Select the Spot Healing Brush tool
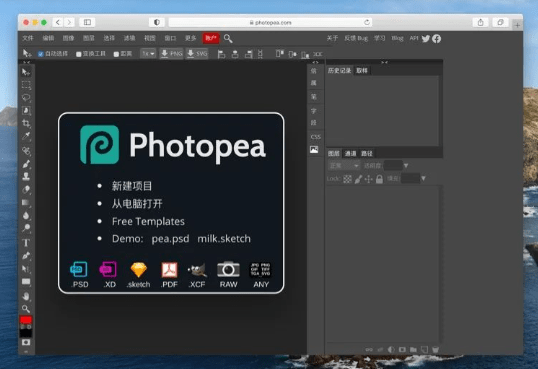Image resolution: width=538 pixels, height=369 pixels. coord(26,151)
